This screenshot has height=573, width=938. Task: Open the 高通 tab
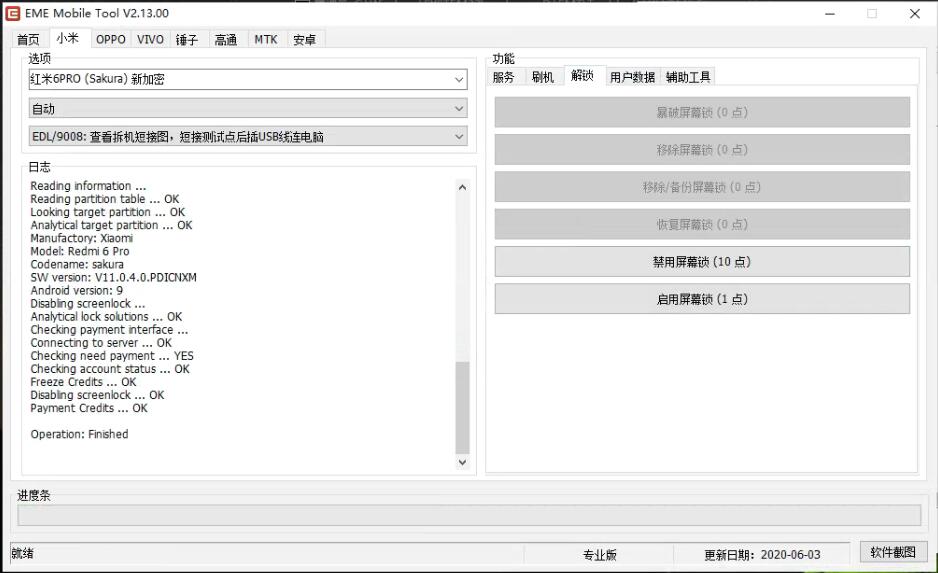coord(226,39)
